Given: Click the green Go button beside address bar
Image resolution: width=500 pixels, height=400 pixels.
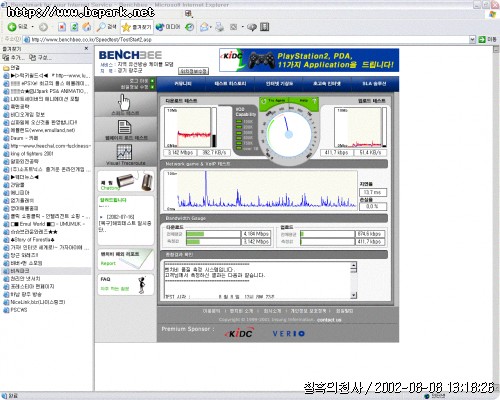Looking at the screenshot, I should pos(487,39).
